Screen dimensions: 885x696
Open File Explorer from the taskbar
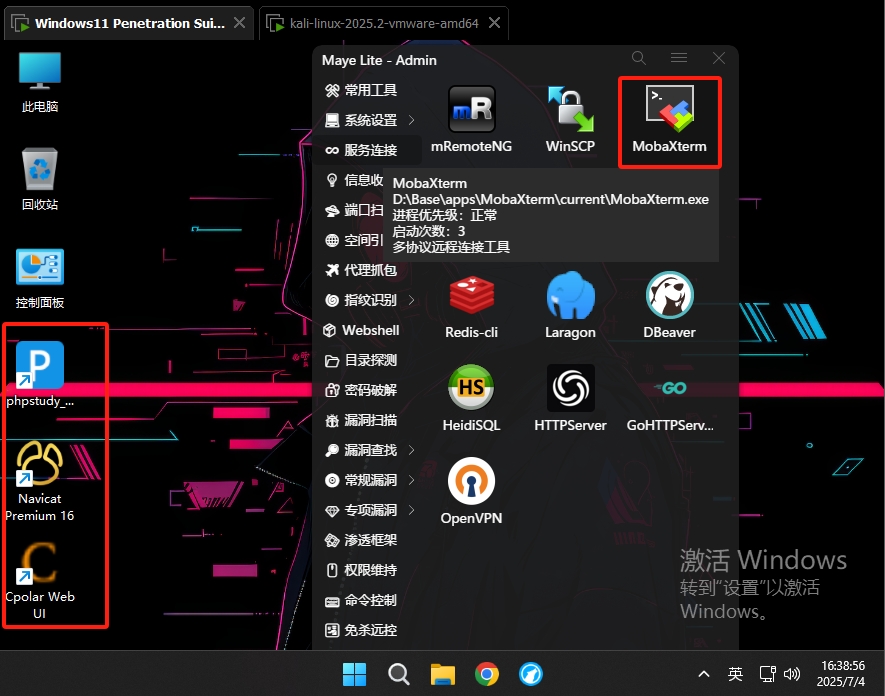click(442, 674)
